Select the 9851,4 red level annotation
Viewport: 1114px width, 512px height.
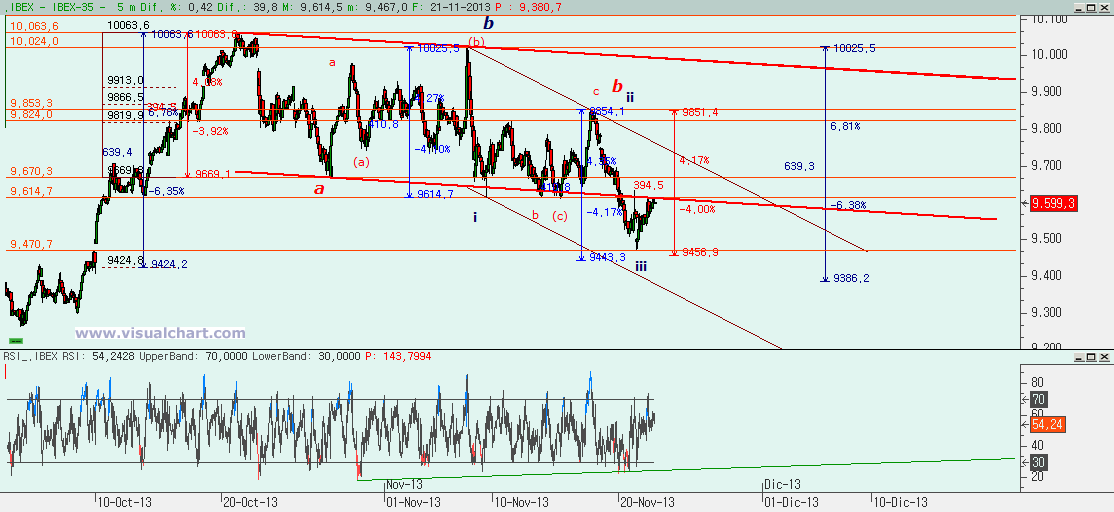(700, 112)
